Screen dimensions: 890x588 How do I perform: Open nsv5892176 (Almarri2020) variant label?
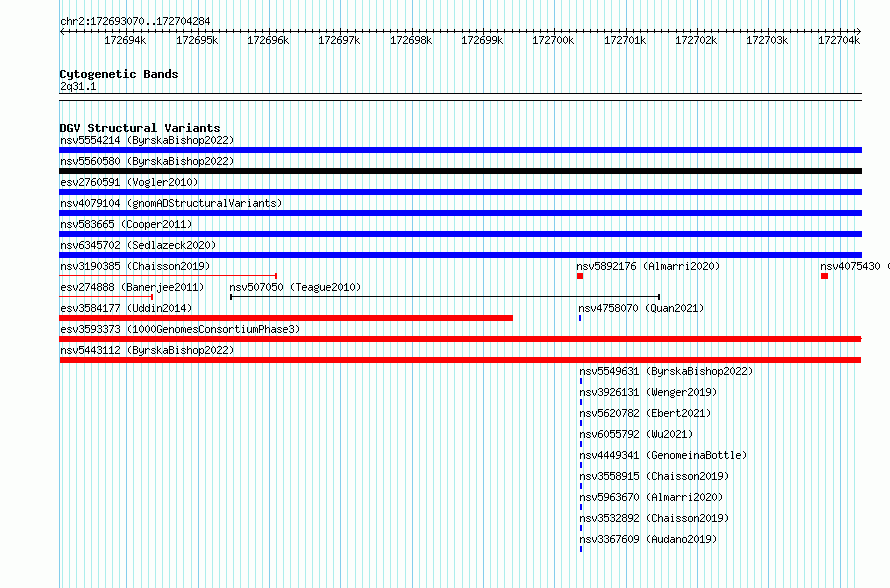648,266
